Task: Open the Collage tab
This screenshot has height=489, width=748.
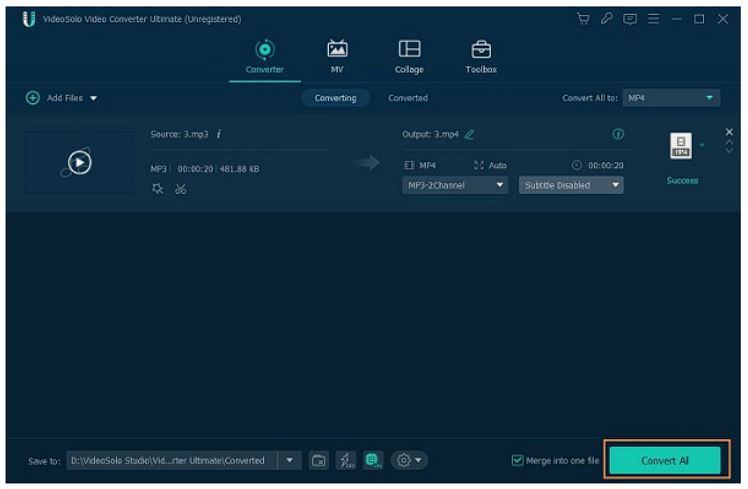Action: pos(409,57)
